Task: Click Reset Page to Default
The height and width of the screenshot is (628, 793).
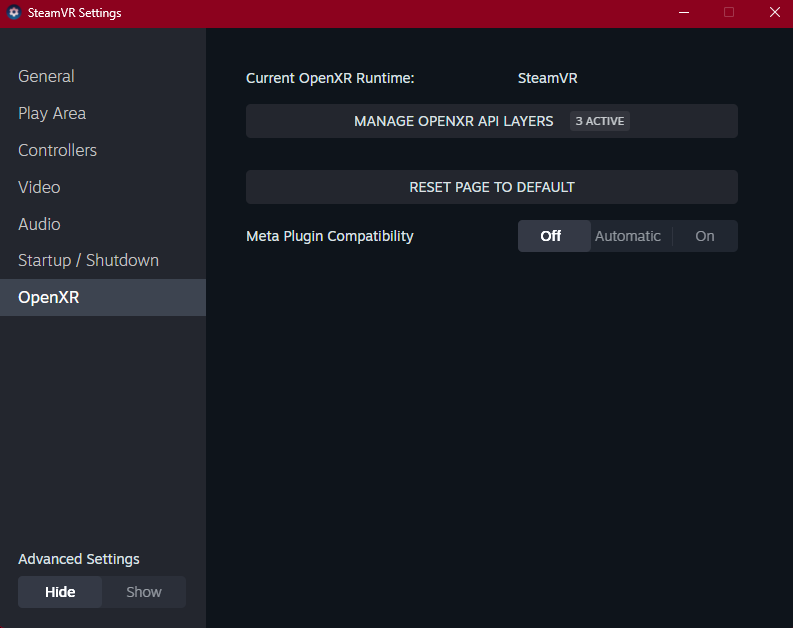Action: pyautogui.click(x=492, y=187)
